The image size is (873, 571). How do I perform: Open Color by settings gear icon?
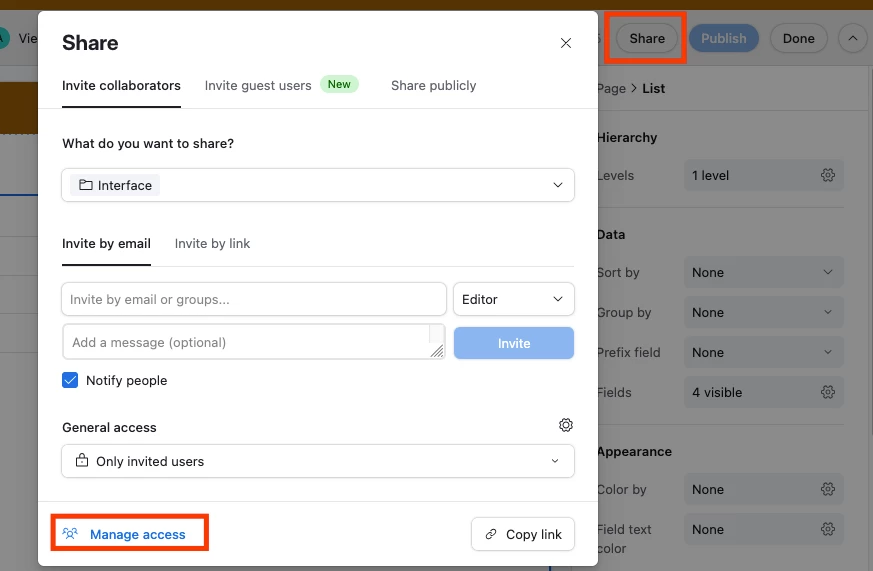point(827,489)
